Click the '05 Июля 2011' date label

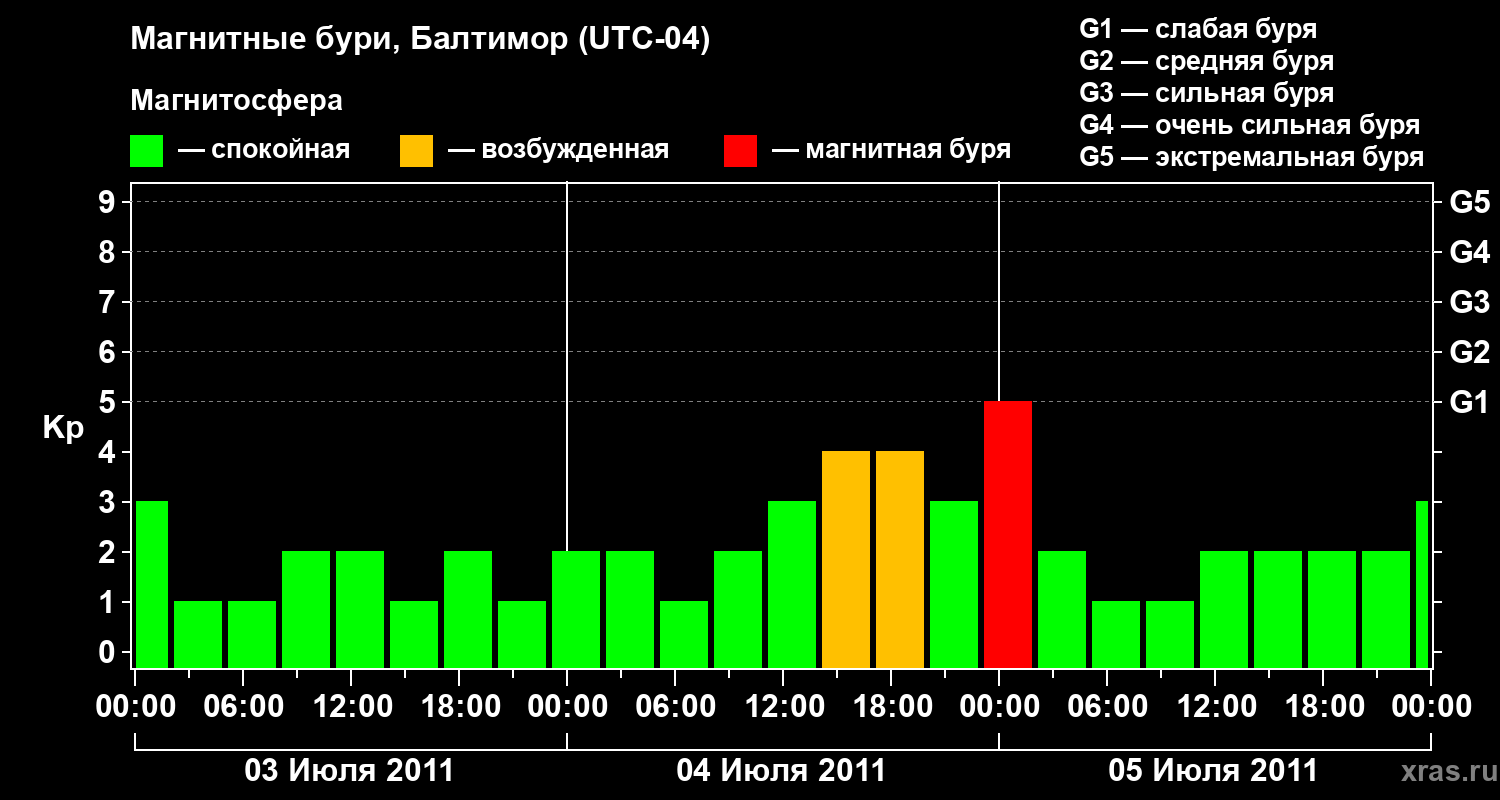1214,771
